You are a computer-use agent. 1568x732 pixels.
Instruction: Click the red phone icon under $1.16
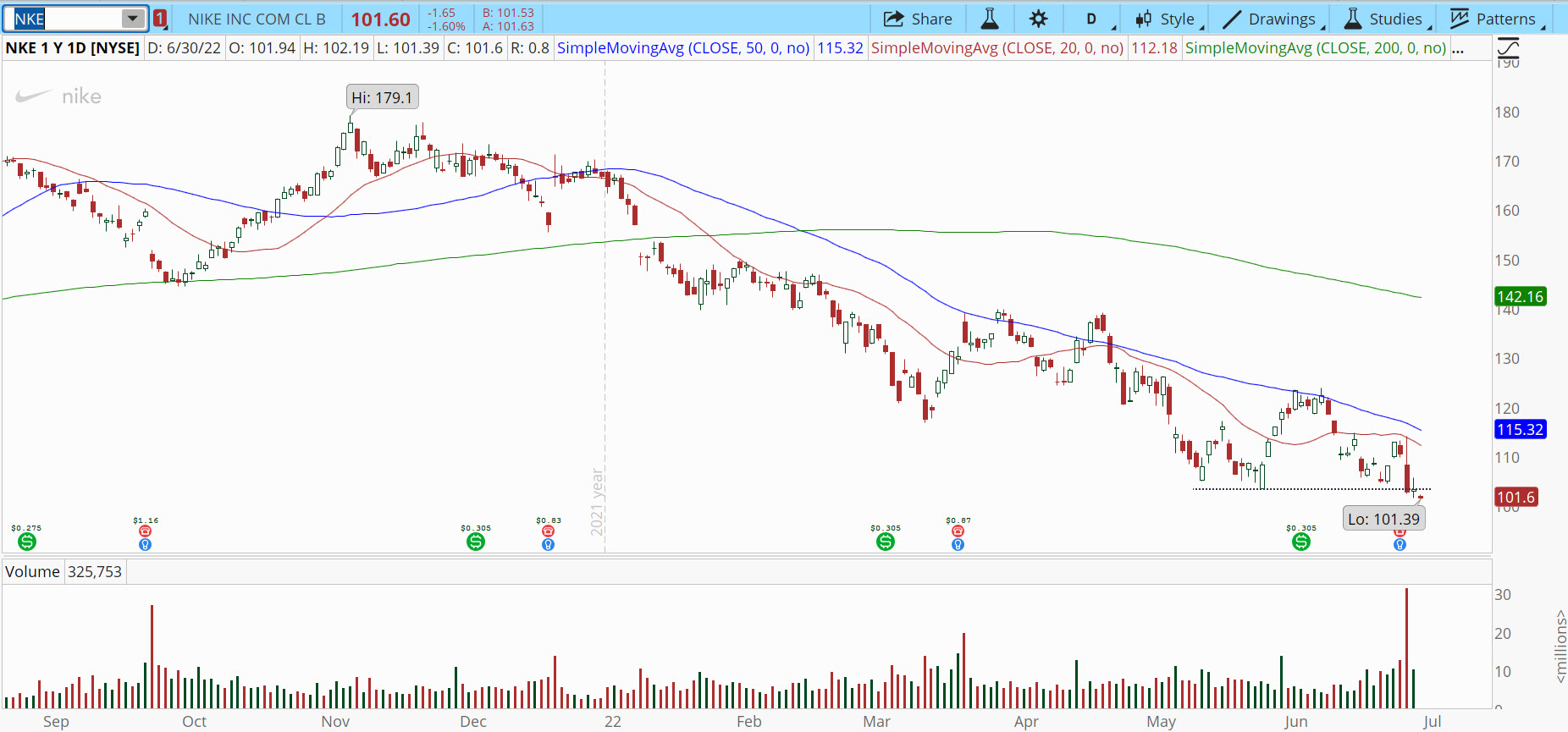point(146,531)
